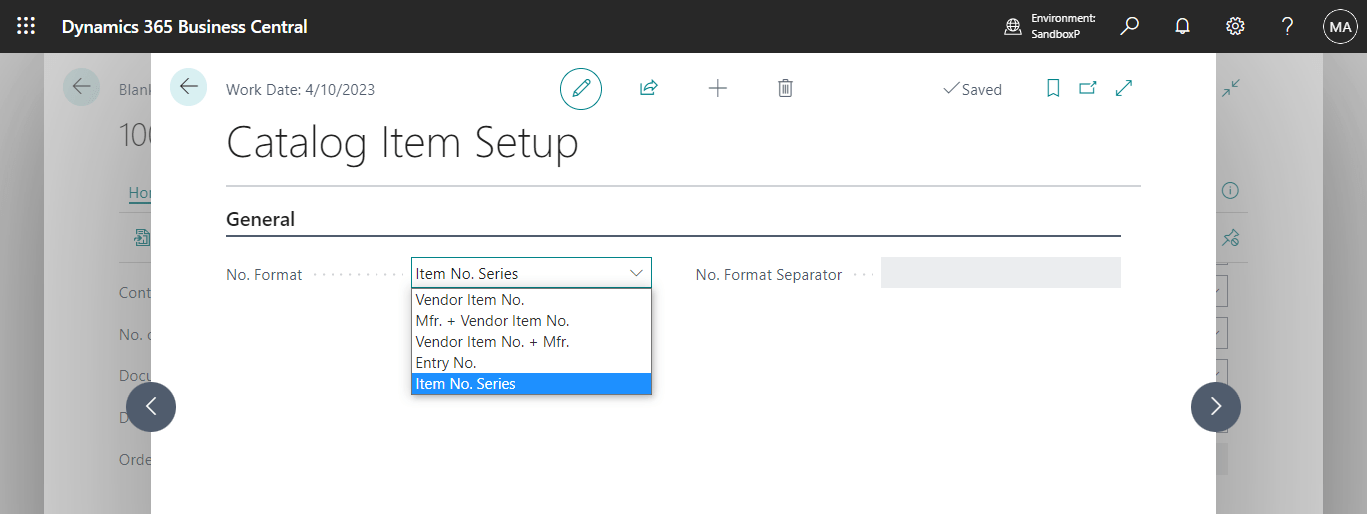Go back from Catalog Item Setup
The height and width of the screenshot is (514, 1367).
tap(188, 87)
